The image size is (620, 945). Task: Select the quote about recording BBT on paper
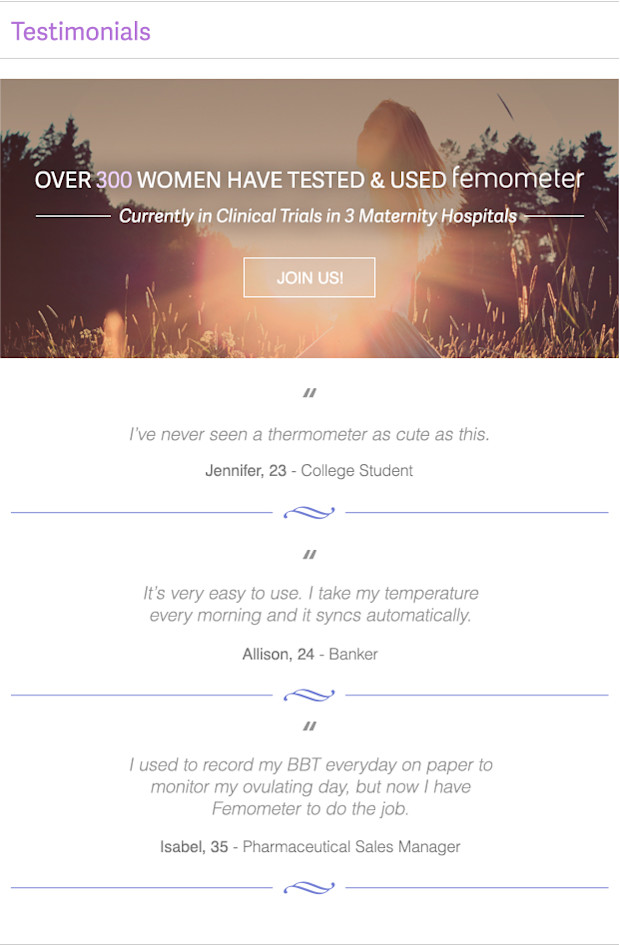[310, 786]
